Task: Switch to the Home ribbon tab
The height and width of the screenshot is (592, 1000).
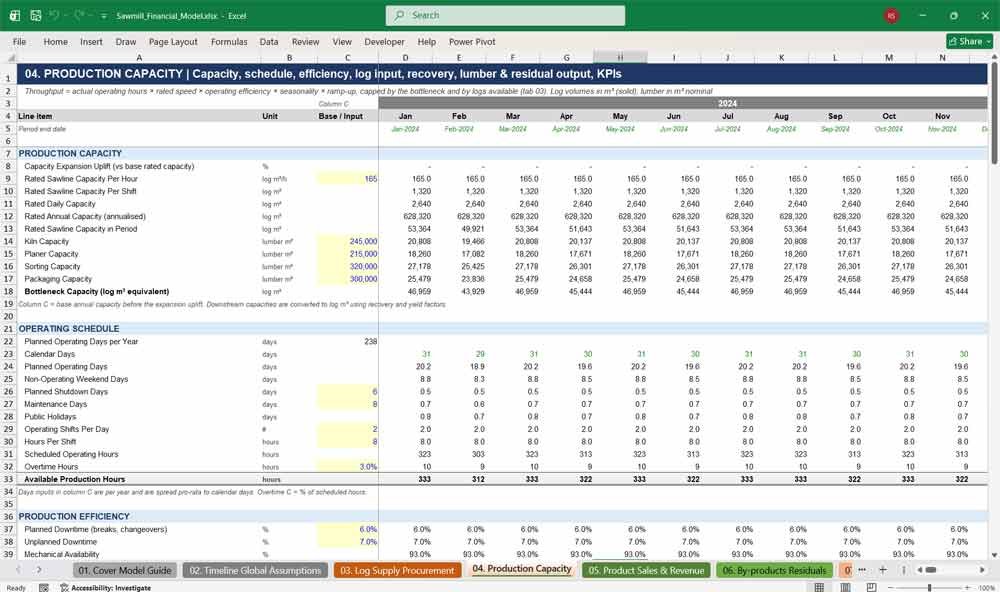Action: click(55, 41)
